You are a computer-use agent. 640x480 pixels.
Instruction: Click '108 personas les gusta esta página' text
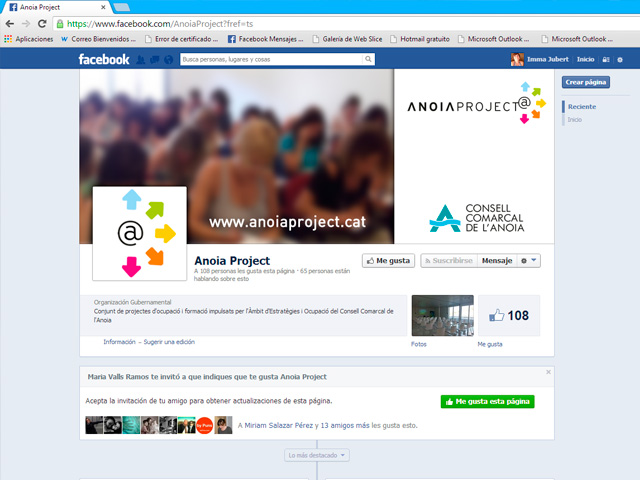click(x=244, y=271)
